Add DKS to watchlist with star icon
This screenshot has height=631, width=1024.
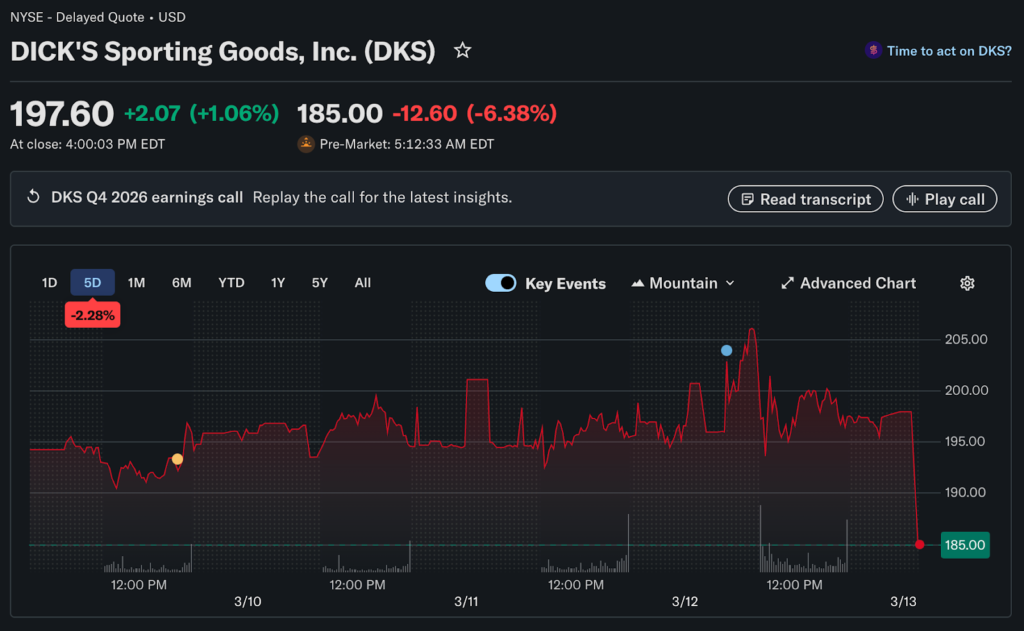[462, 50]
